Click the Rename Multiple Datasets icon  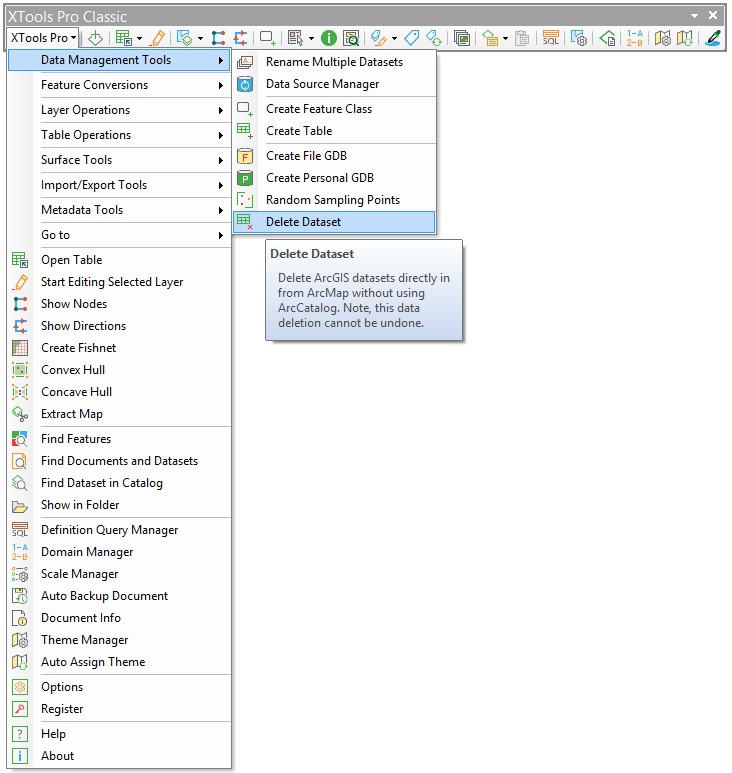click(x=245, y=62)
